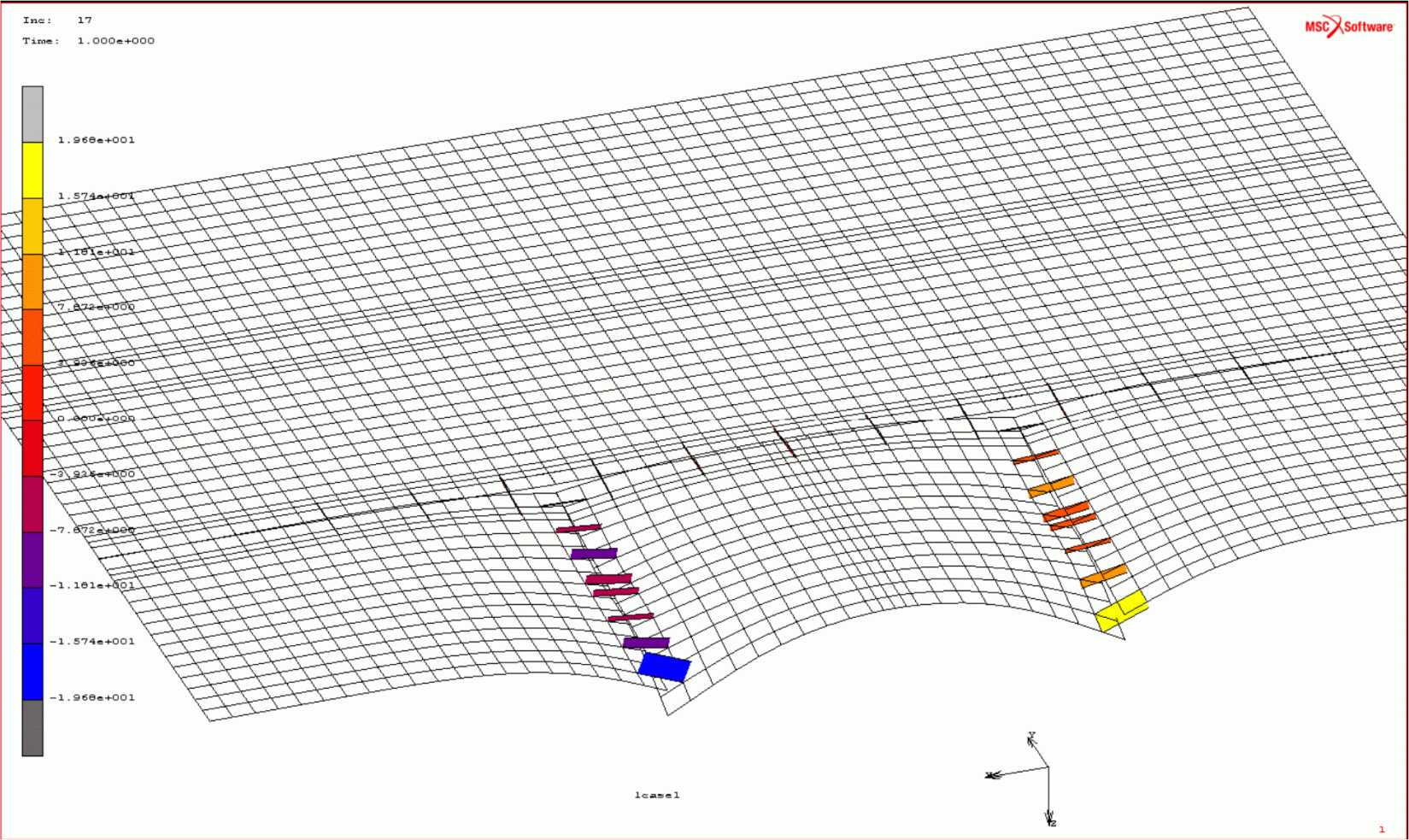
Task: Pick the bright yellow contoured element
Action: coord(1122,610)
